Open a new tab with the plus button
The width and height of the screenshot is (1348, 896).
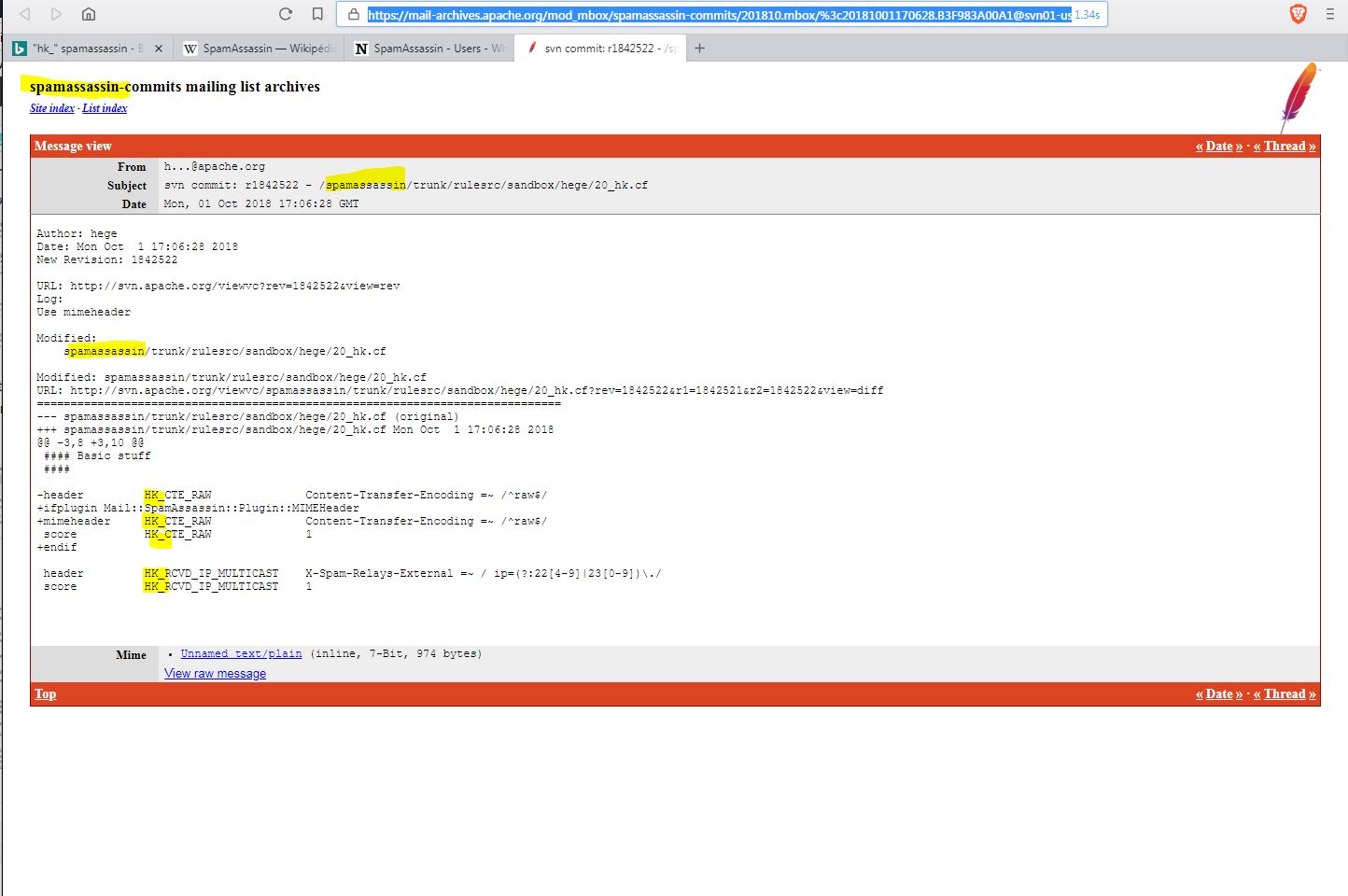tap(699, 49)
